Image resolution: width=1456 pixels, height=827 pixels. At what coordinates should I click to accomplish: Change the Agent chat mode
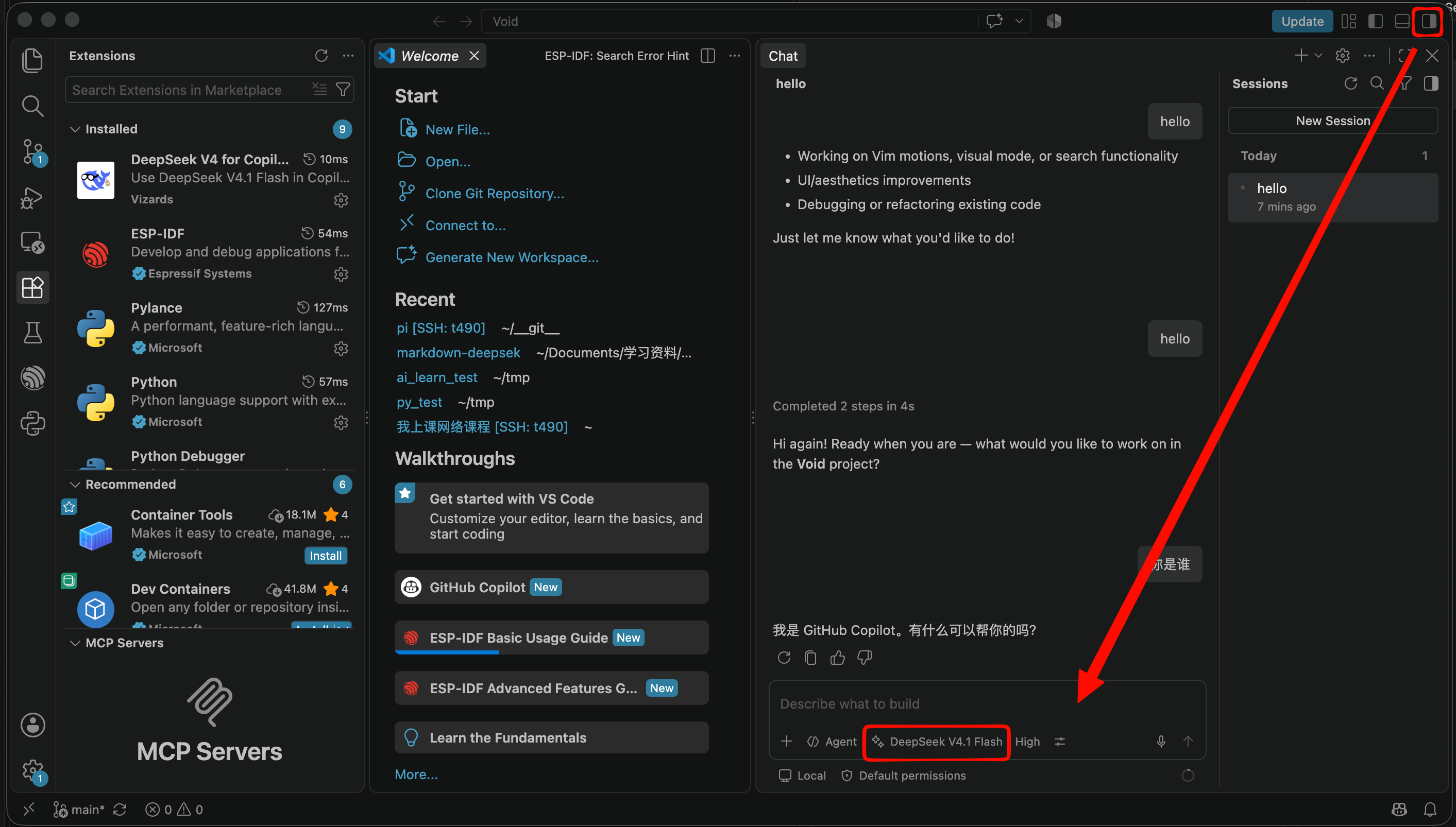[832, 741]
